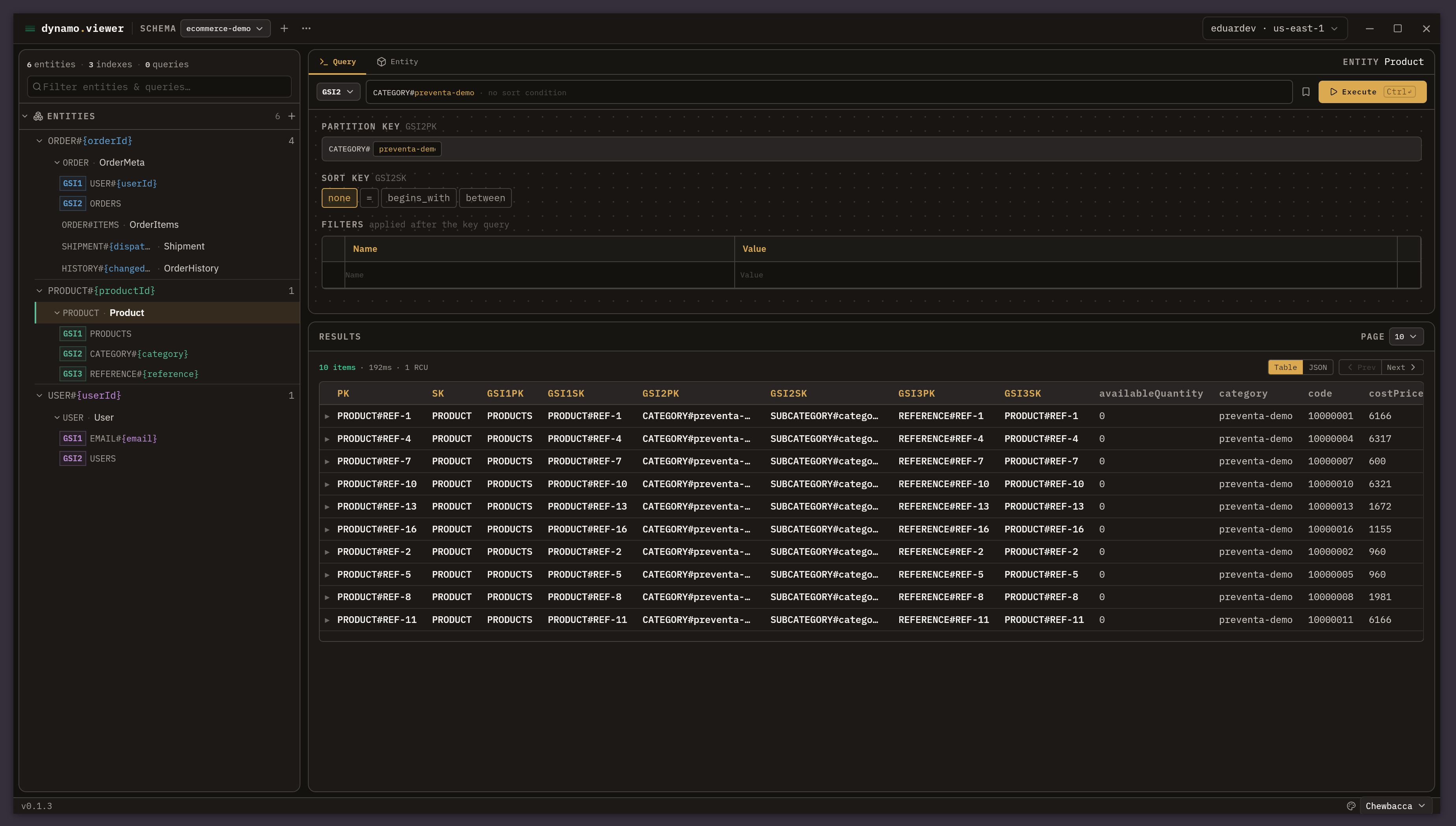Screen dimensions: 1456x826
Task: Edit the preventa-demo partition key value
Action: point(407,149)
